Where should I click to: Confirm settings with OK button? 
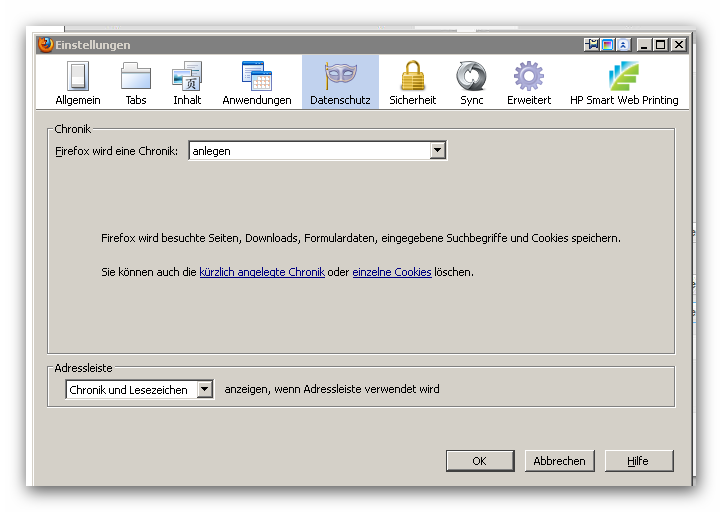[480, 461]
